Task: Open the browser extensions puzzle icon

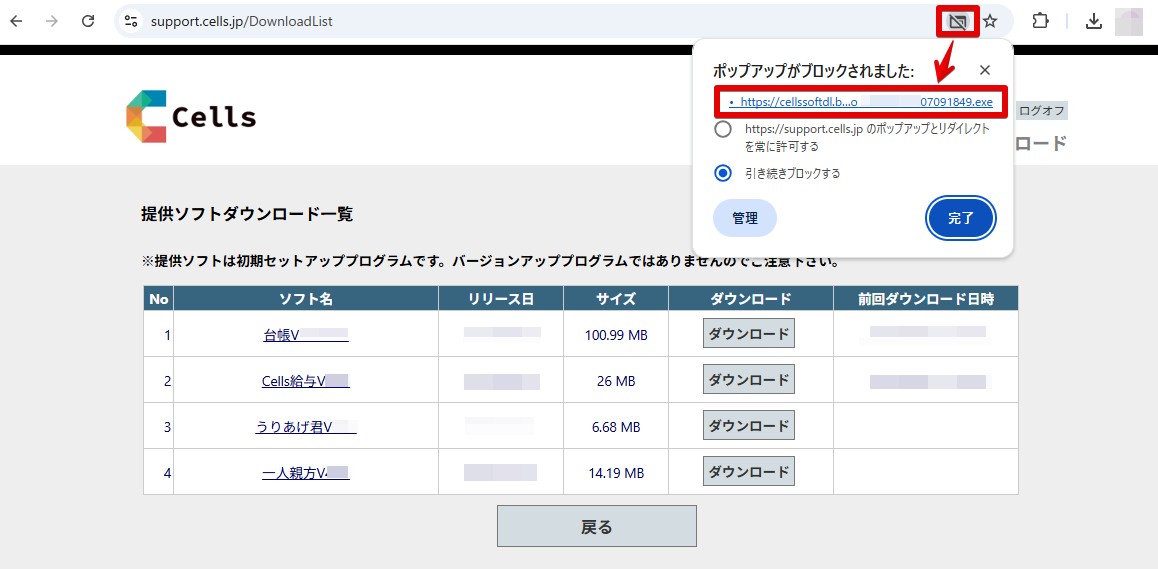Action: click(x=1040, y=21)
